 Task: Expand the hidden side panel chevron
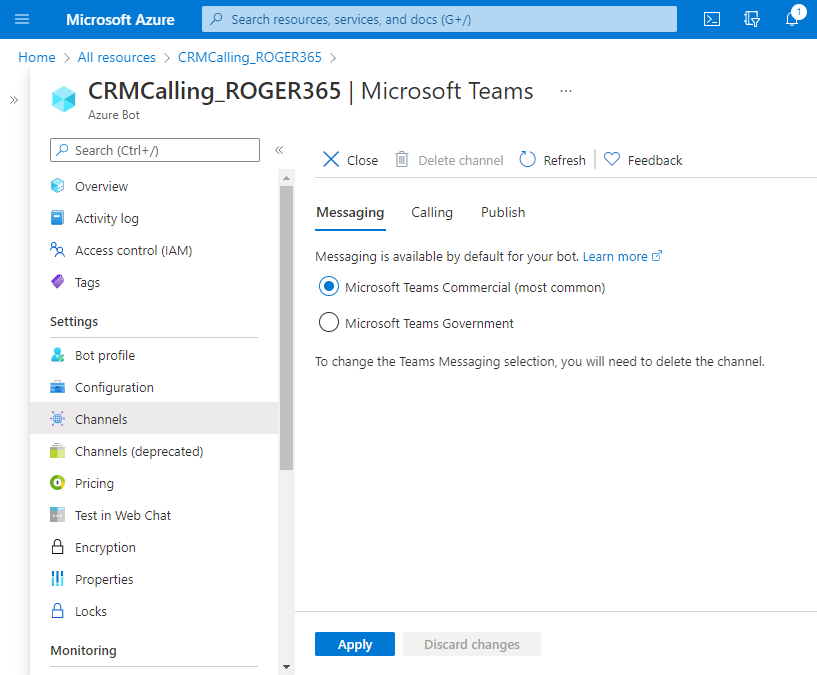pos(14,100)
